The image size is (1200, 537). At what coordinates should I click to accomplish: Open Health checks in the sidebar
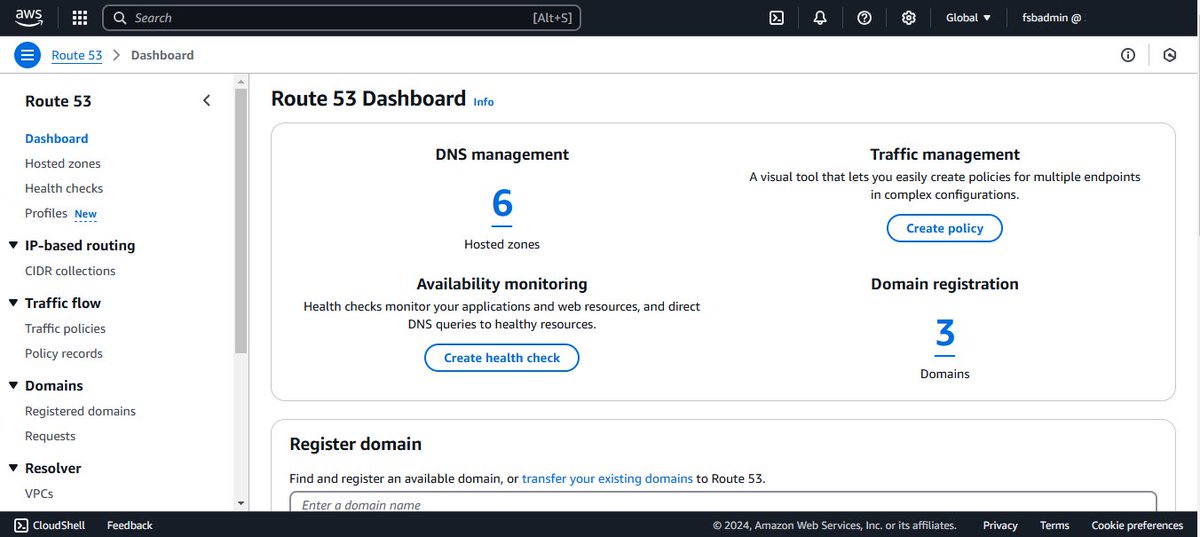click(64, 188)
